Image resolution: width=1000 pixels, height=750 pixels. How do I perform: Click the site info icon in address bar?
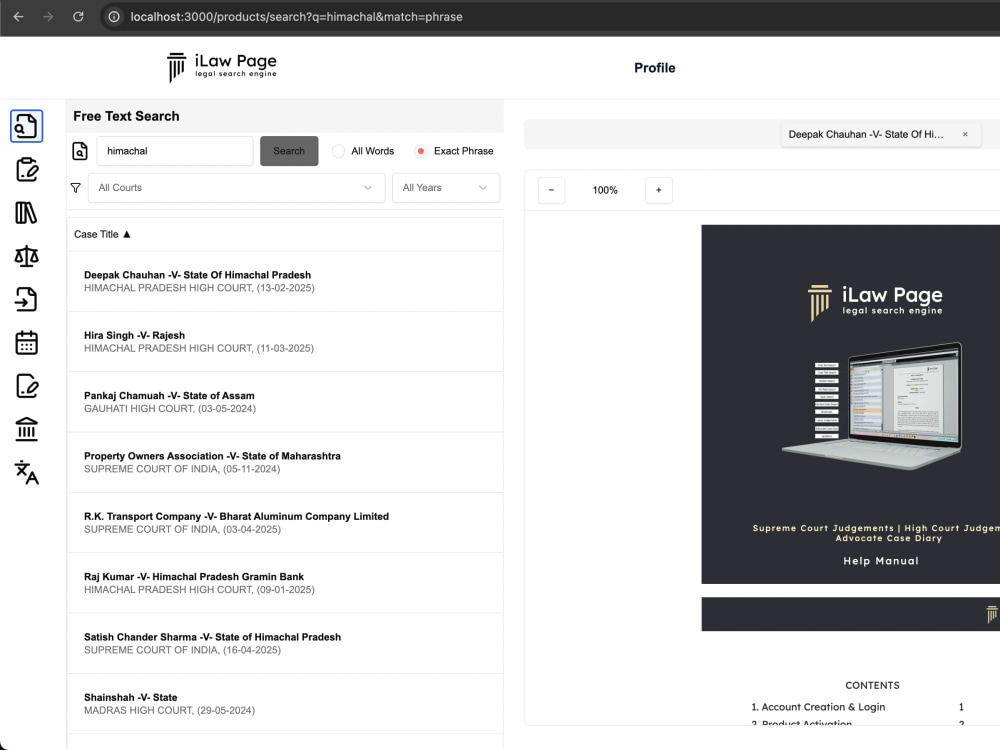pos(114,17)
